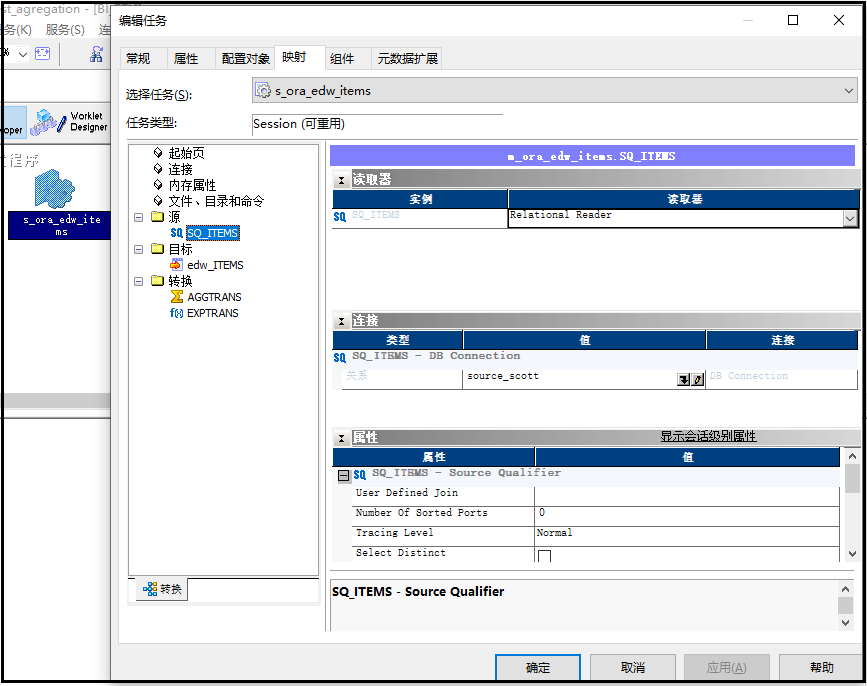Collapse the 目标 folder node
The image size is (867, 686).
click(139, 249)
